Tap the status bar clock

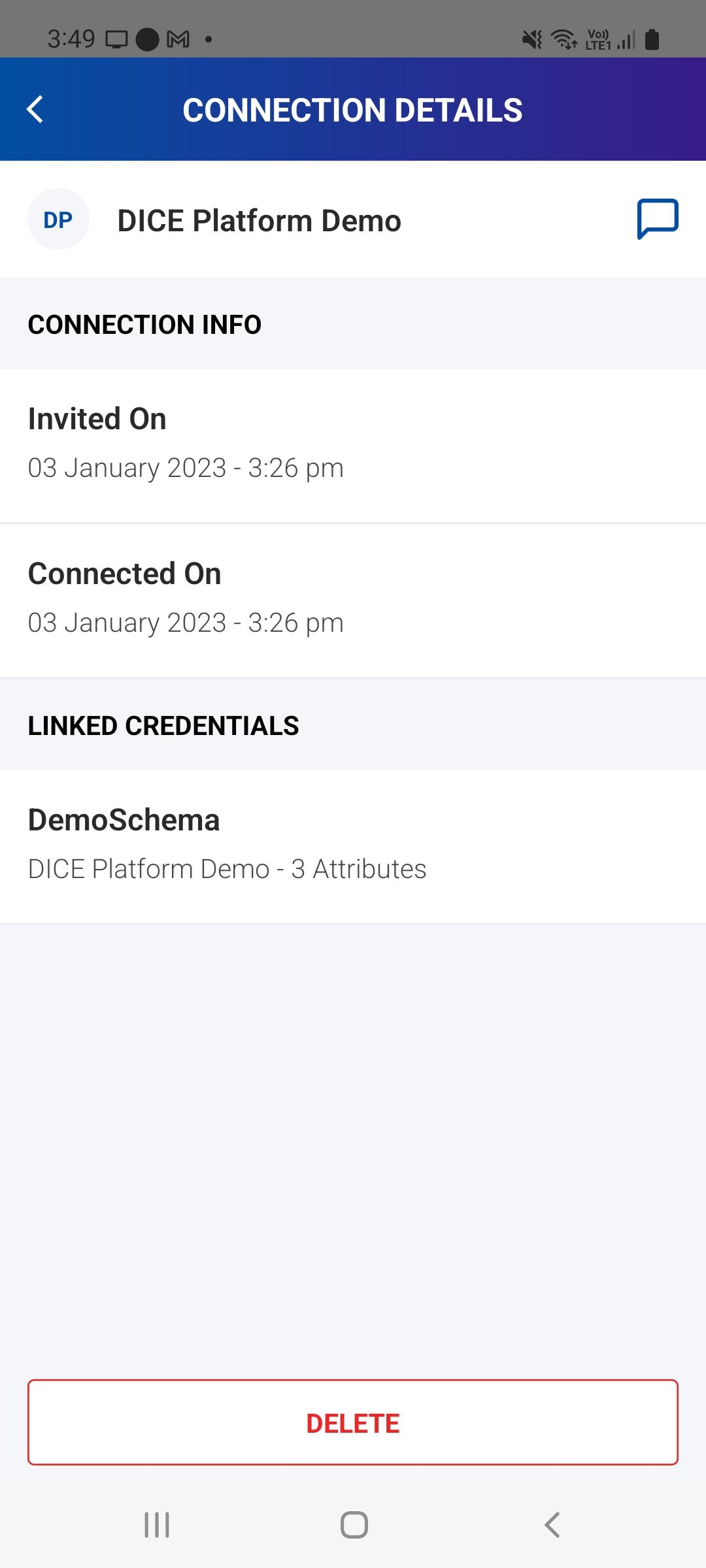click(x=71, y=39)
